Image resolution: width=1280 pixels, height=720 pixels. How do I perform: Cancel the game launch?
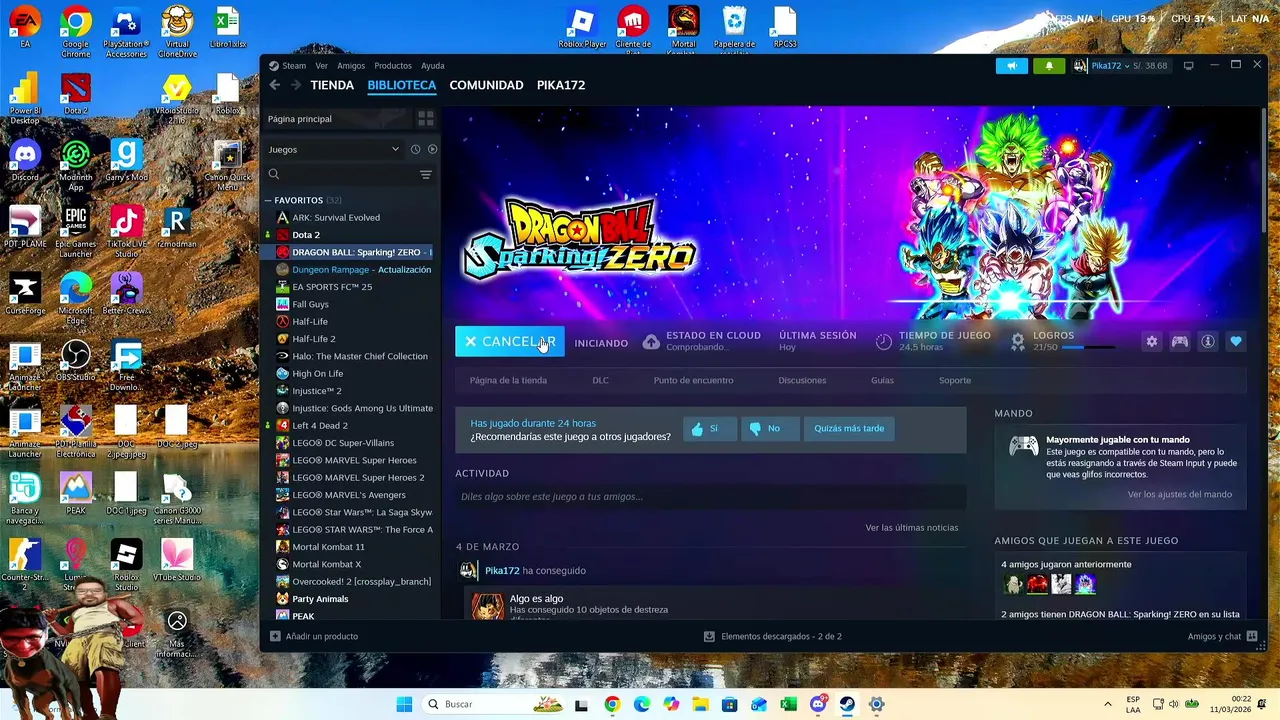(510, 342)
